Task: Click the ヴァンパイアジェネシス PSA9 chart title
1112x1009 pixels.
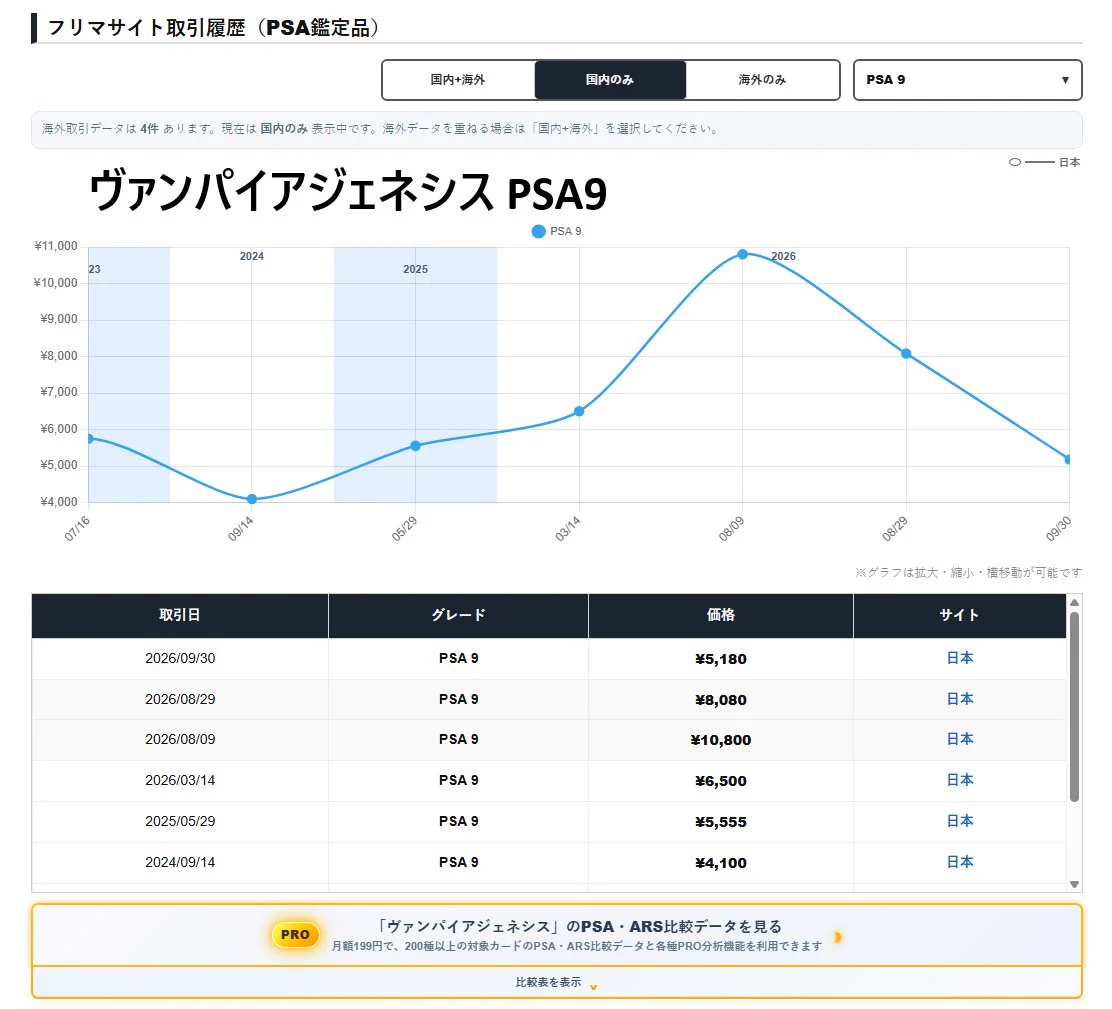Action: [x=348, y=191]
